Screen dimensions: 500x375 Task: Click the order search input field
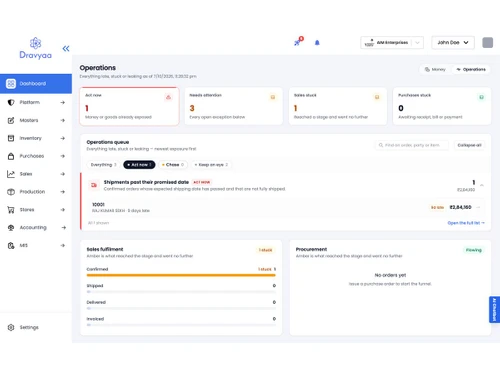coord(412,145)
